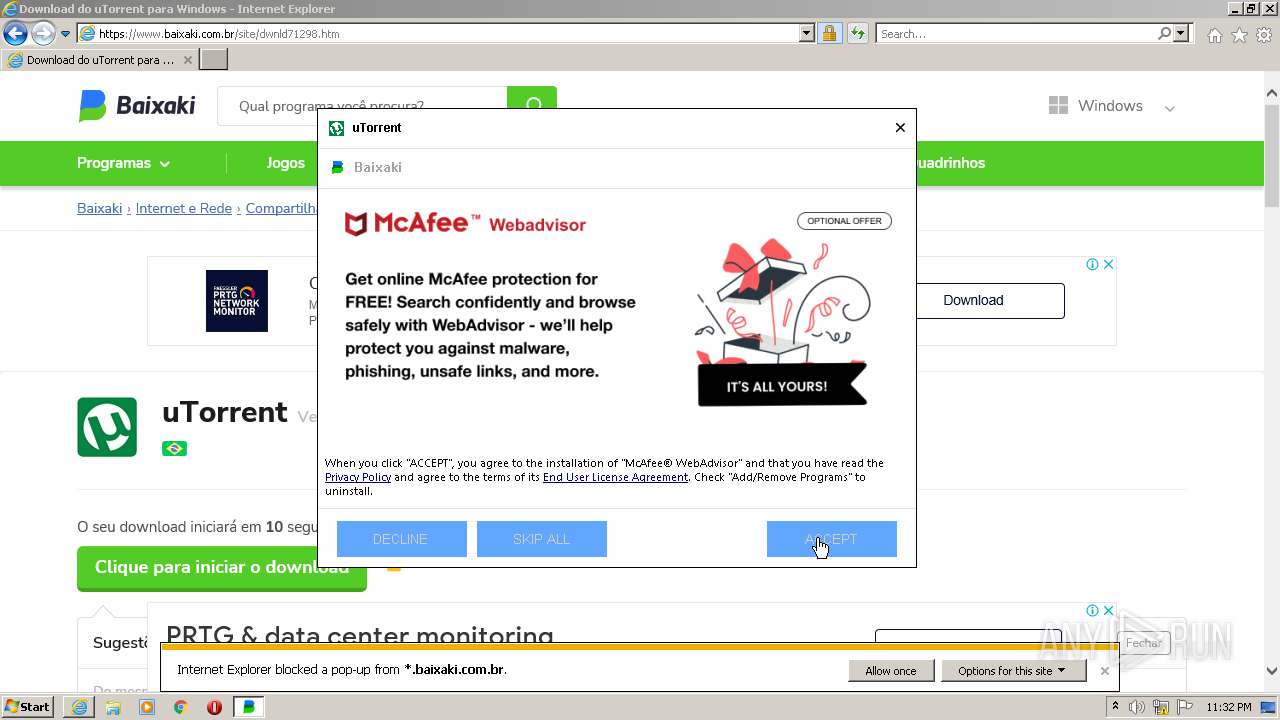Click the Opera taskbar icon

point(214,707)
